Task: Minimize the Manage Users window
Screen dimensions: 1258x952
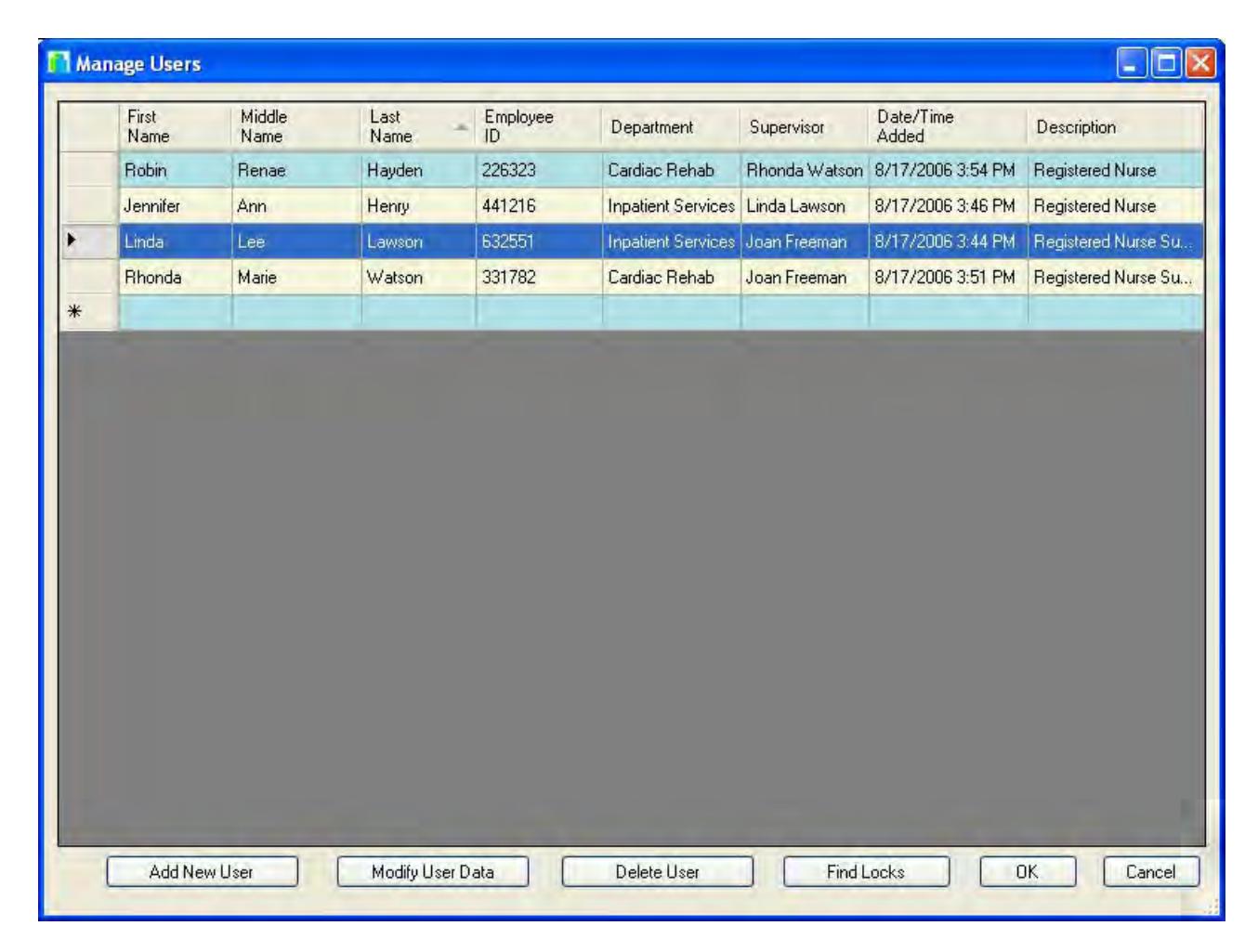Action: pos(1131,63)
